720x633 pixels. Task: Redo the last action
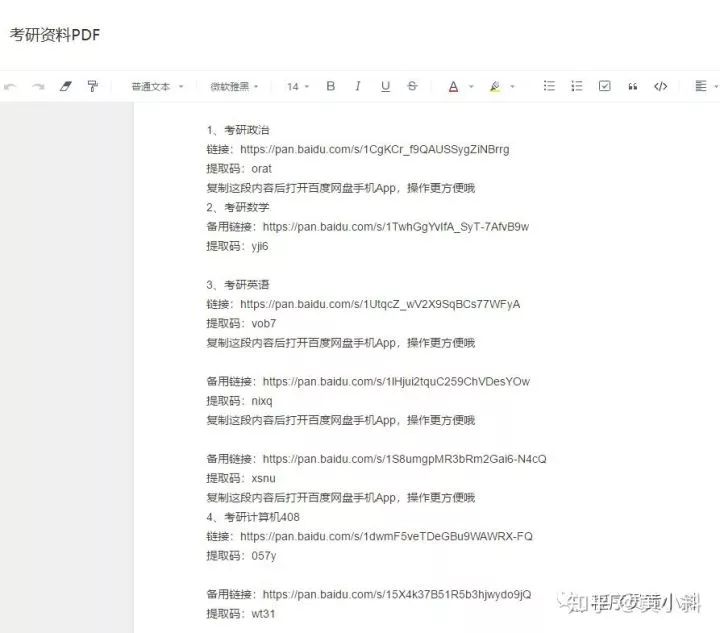tap(38, 86)
